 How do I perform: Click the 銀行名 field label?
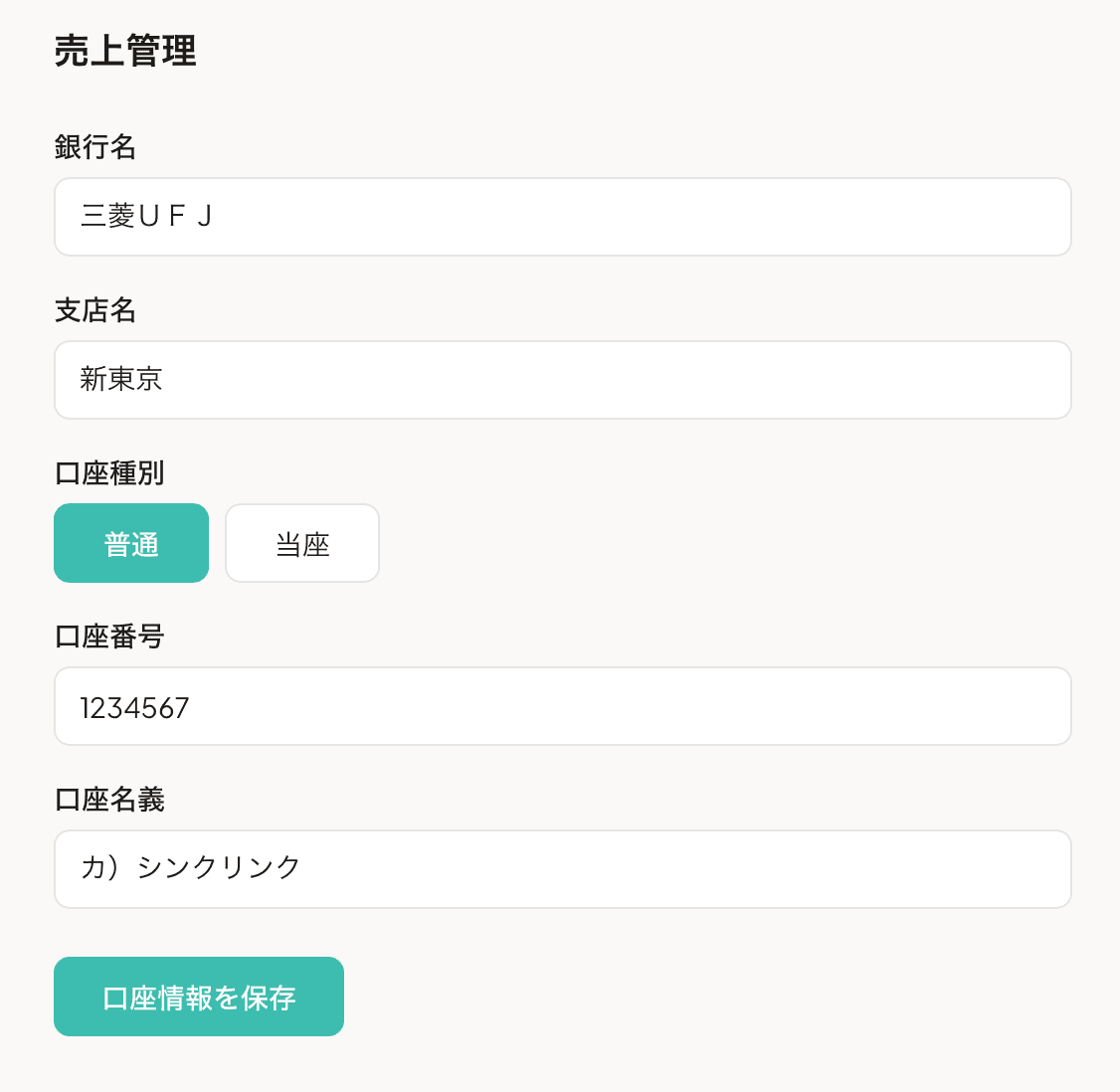(x=96, y=148)
